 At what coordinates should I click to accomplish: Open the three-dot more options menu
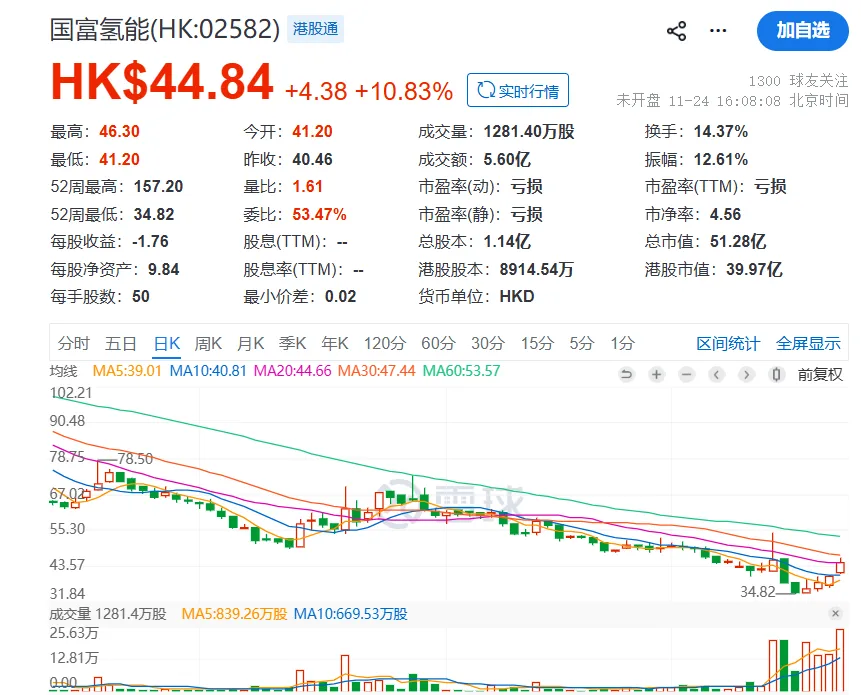[x=718, y=31]
